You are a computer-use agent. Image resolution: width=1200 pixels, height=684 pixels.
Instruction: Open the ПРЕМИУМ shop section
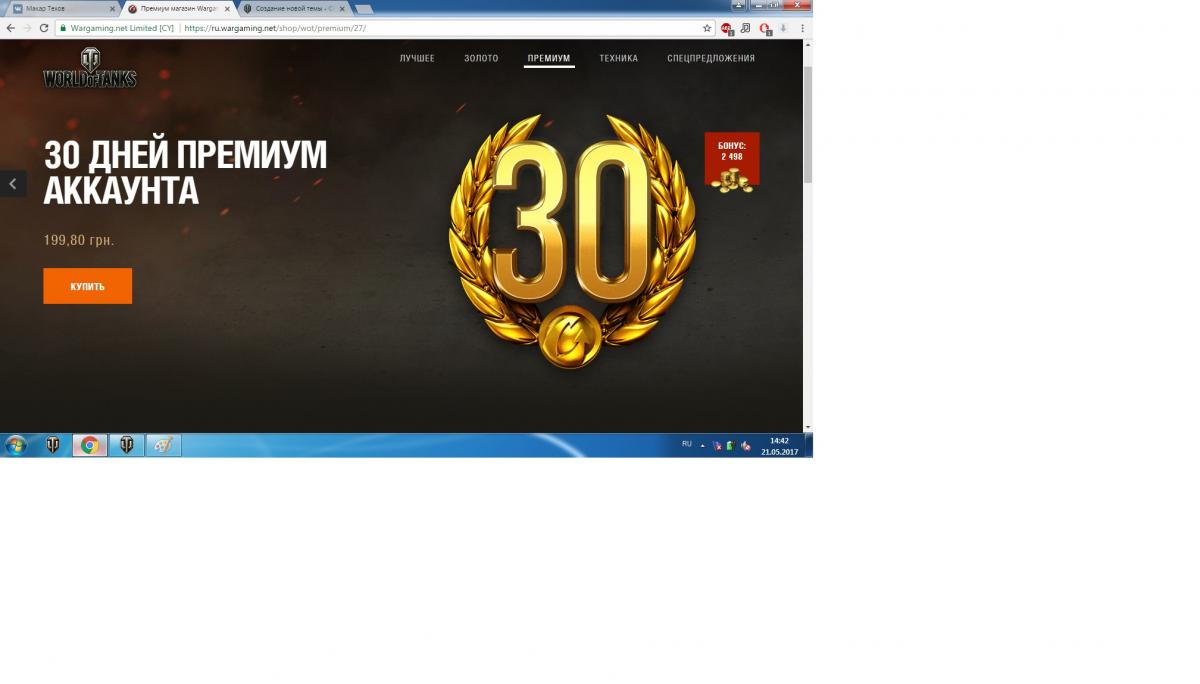(x=549, y=58)
